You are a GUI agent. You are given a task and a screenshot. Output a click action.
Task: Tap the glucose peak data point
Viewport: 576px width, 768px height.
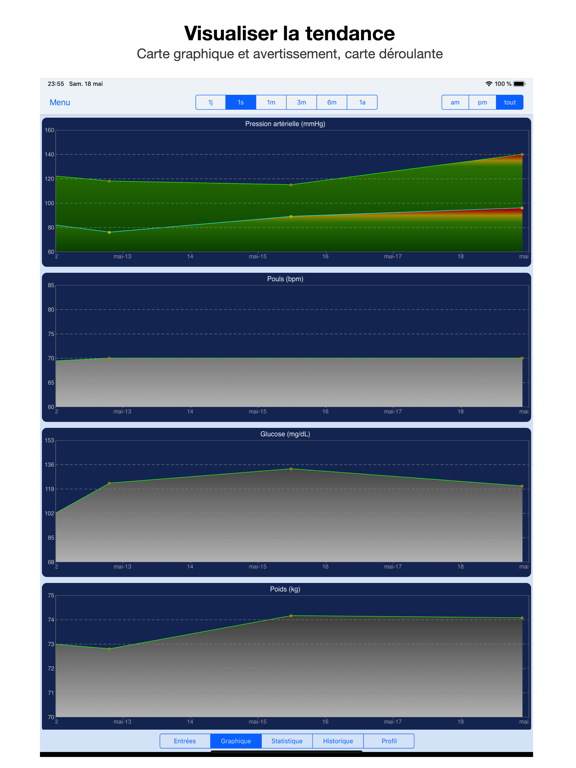click(x=291, y=469)
